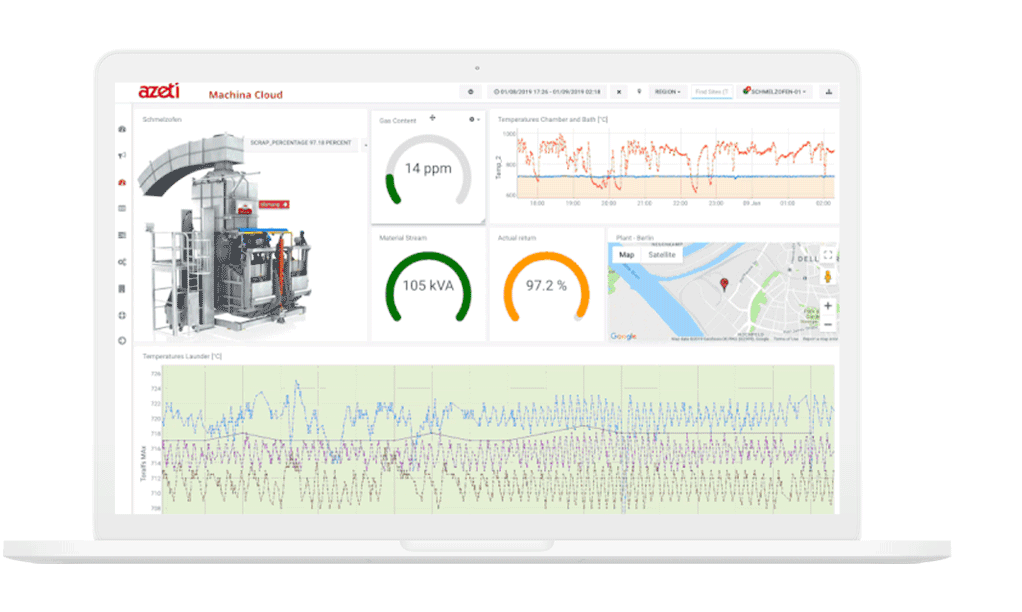Toggle fullscreen on the Berlin map
The width and height of the screenshot is (1022, 612).
coord(827,255)
